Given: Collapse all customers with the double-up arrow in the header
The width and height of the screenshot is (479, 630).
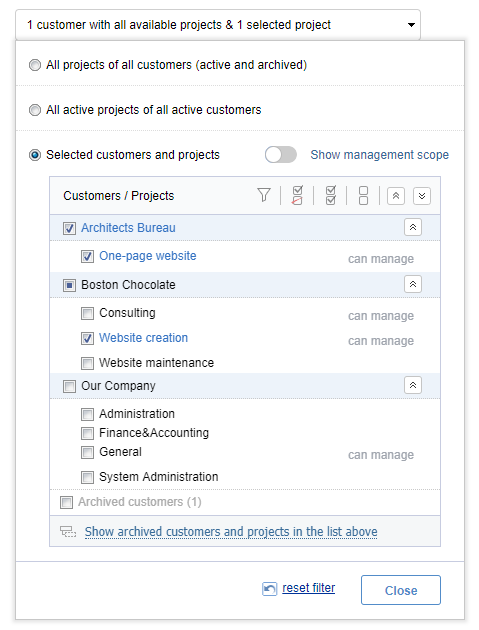Looking at the screenshot, I should click(396, 196).
